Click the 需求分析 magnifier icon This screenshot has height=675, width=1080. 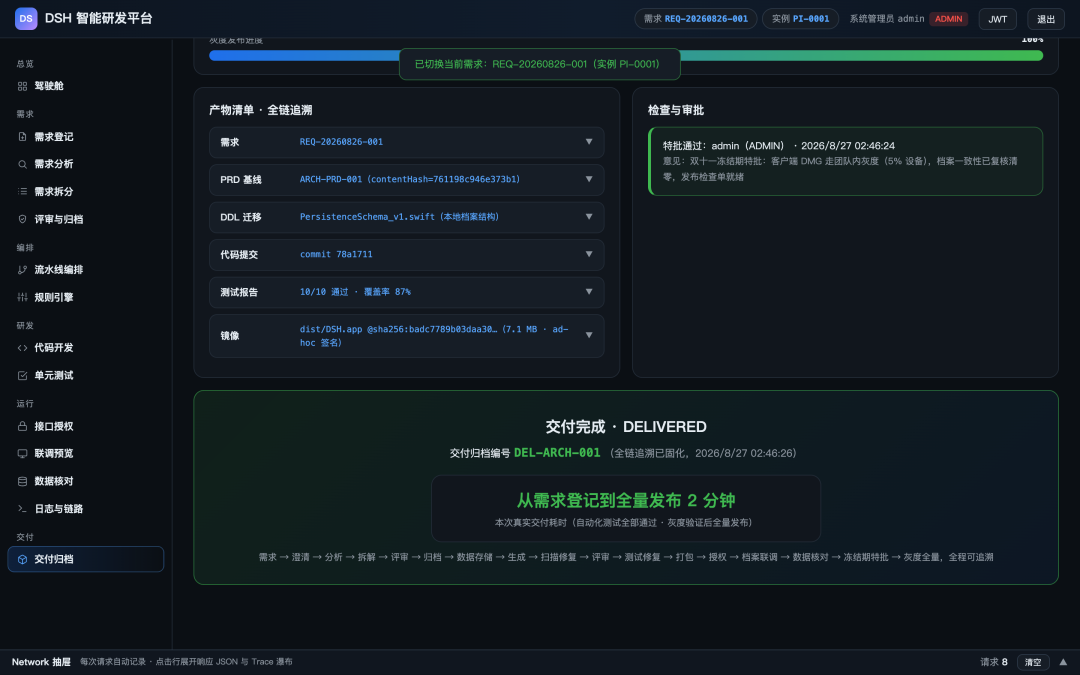pyautogui.click(x=22, y=164)
